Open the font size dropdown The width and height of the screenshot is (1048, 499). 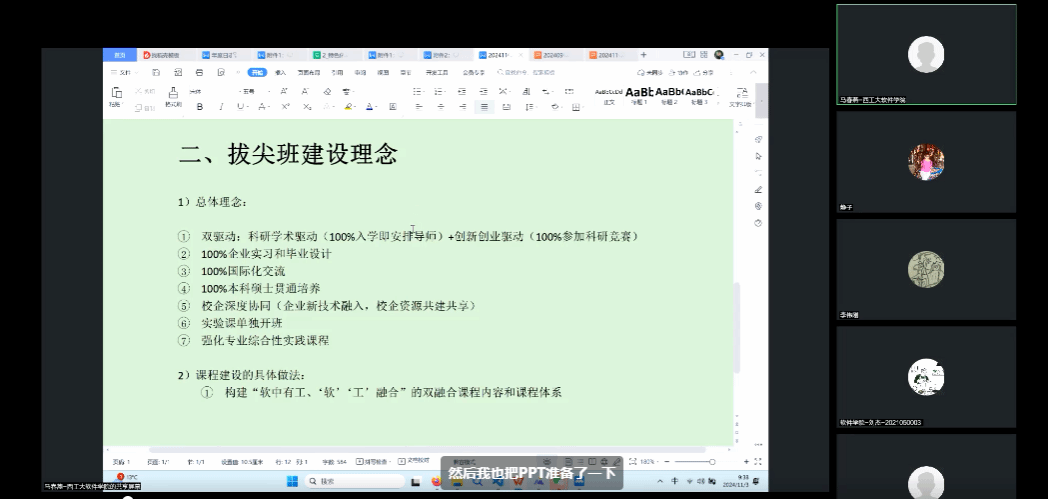pos(268,91)
